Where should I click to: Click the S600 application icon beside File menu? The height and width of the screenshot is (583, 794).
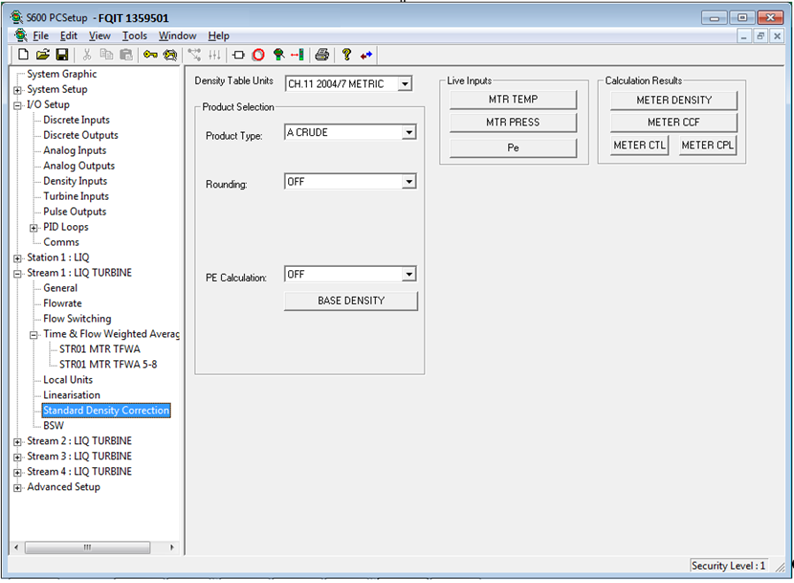[x=21, y=35]
